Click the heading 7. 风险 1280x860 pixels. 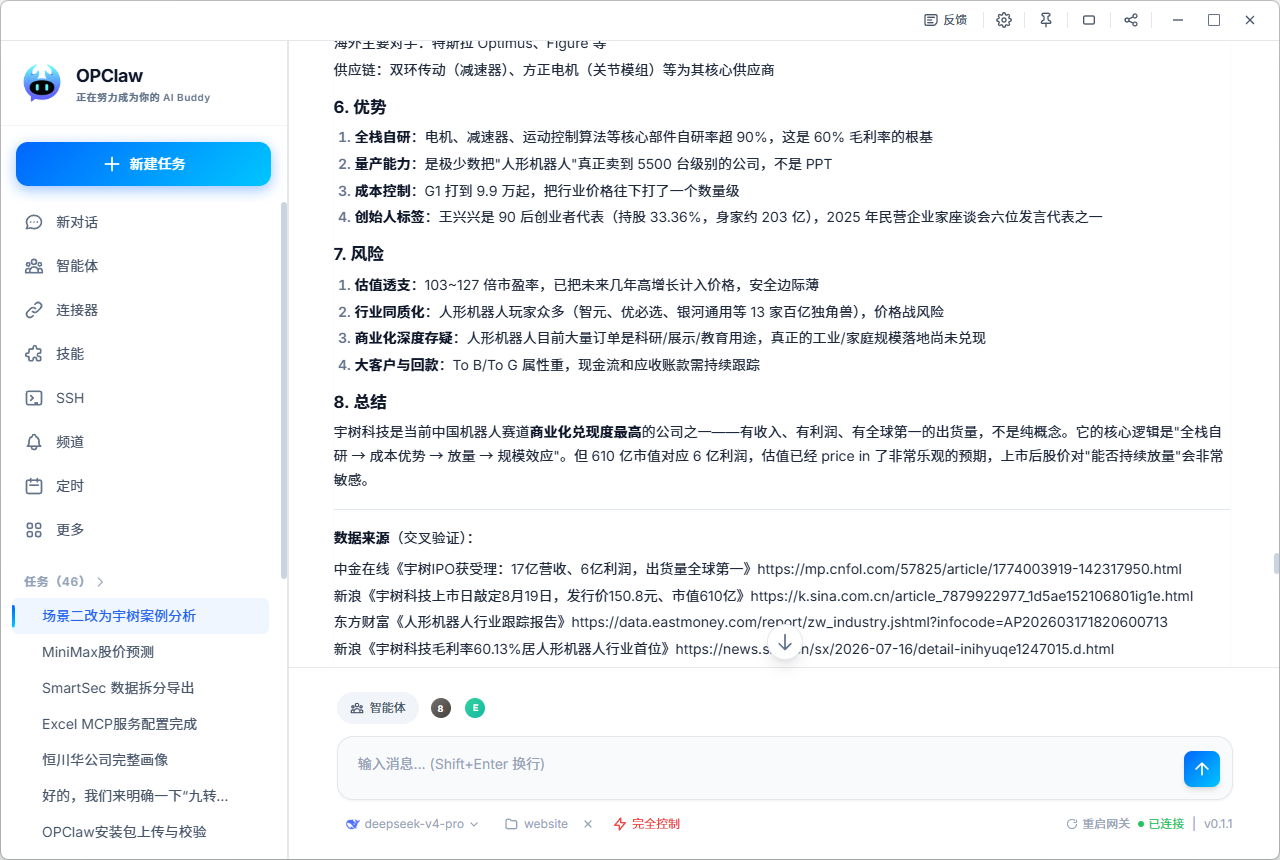[359, 254]
